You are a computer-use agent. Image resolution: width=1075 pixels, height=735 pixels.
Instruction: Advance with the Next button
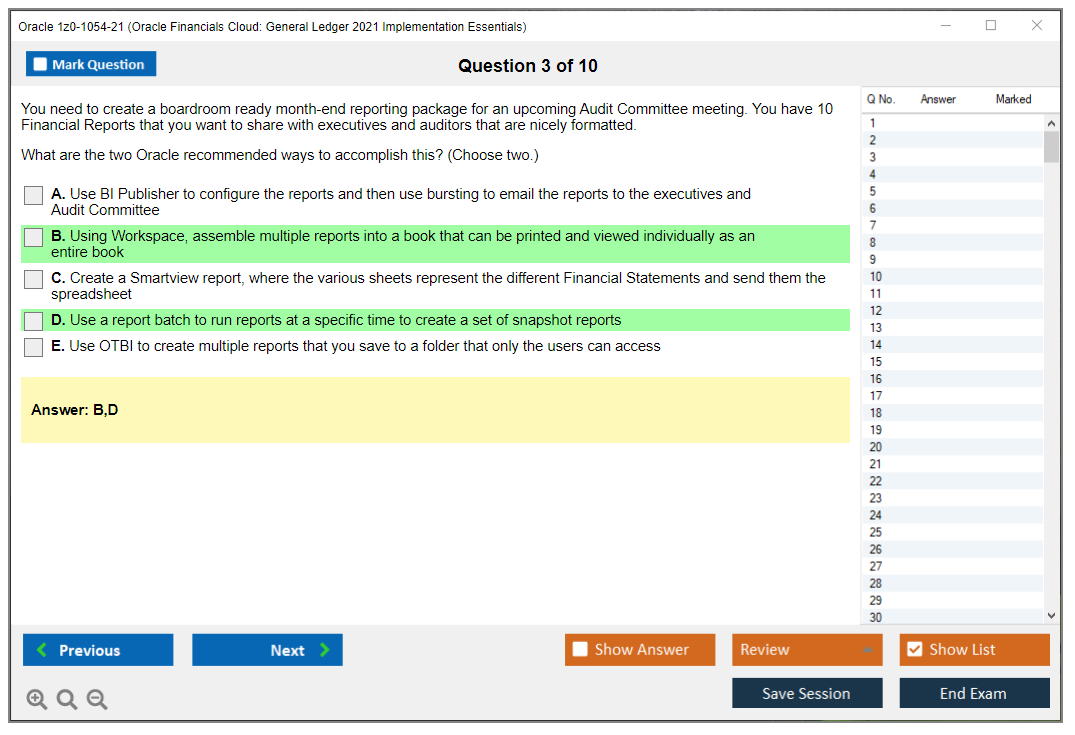[267, 650]
